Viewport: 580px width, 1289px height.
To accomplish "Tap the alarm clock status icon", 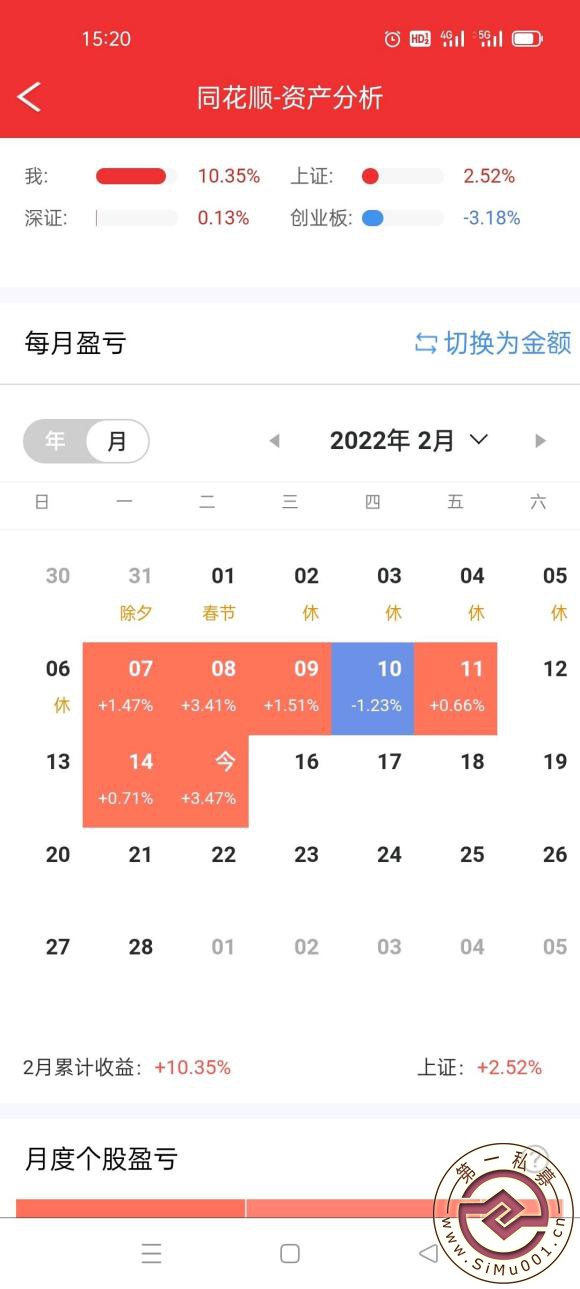I will pos(392,39).
